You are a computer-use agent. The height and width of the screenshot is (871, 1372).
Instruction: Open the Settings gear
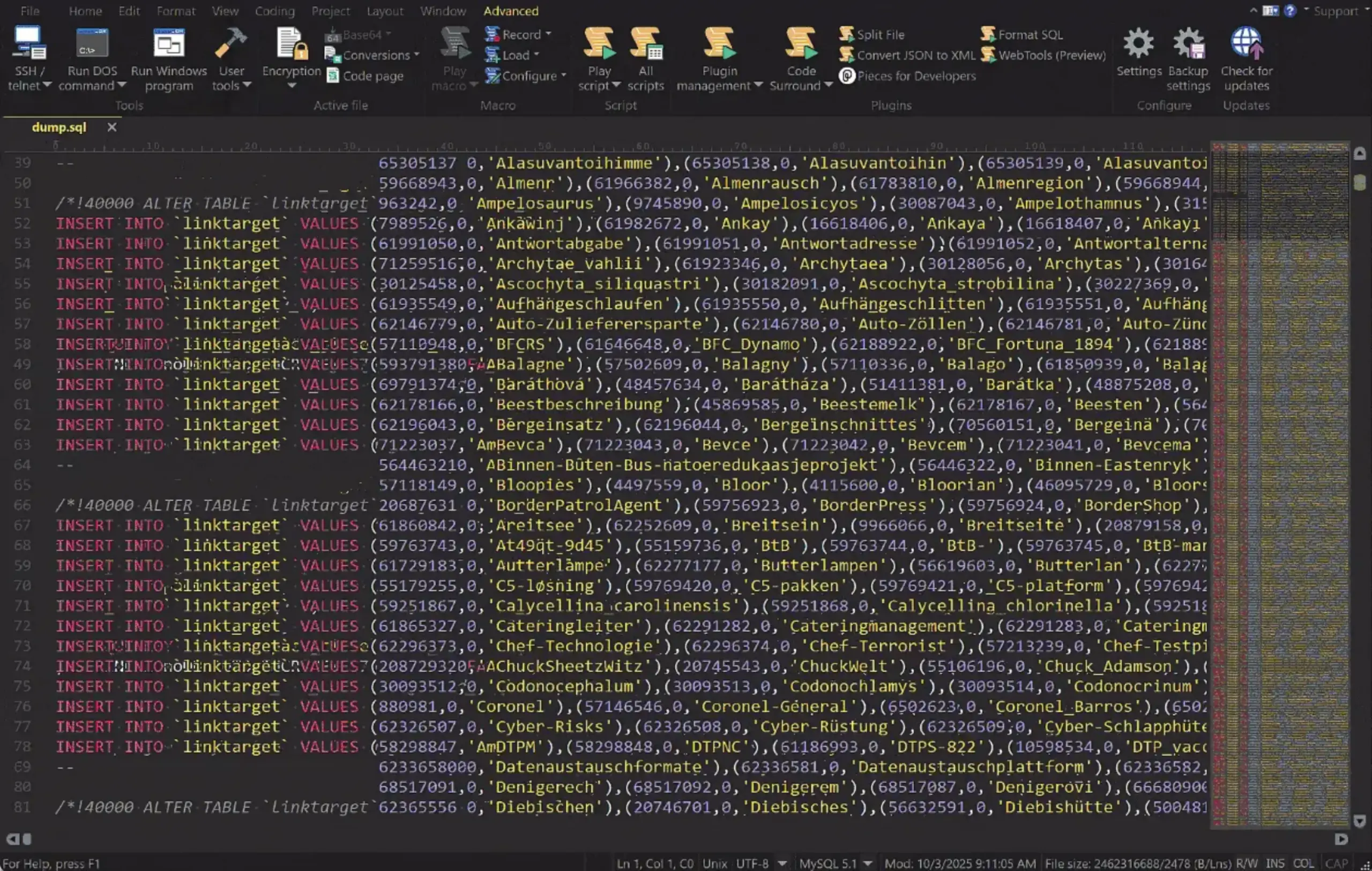(1138, 51)
